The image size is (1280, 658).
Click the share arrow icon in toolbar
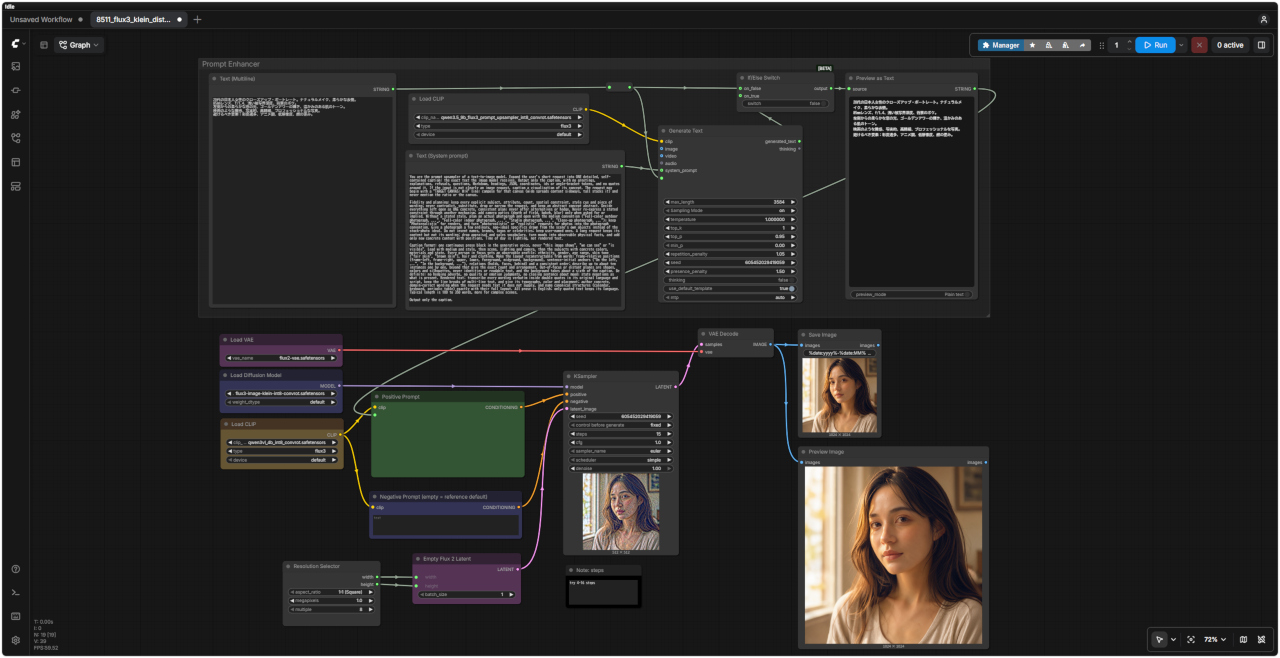point(1082,45)
